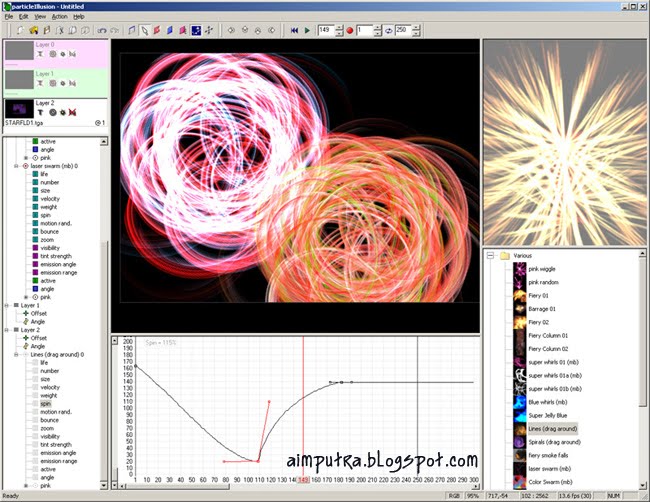This screenshot has width=650, height=502.
Task: Choose the Spirals (drag around) emitter
Action: coord(554,442)
